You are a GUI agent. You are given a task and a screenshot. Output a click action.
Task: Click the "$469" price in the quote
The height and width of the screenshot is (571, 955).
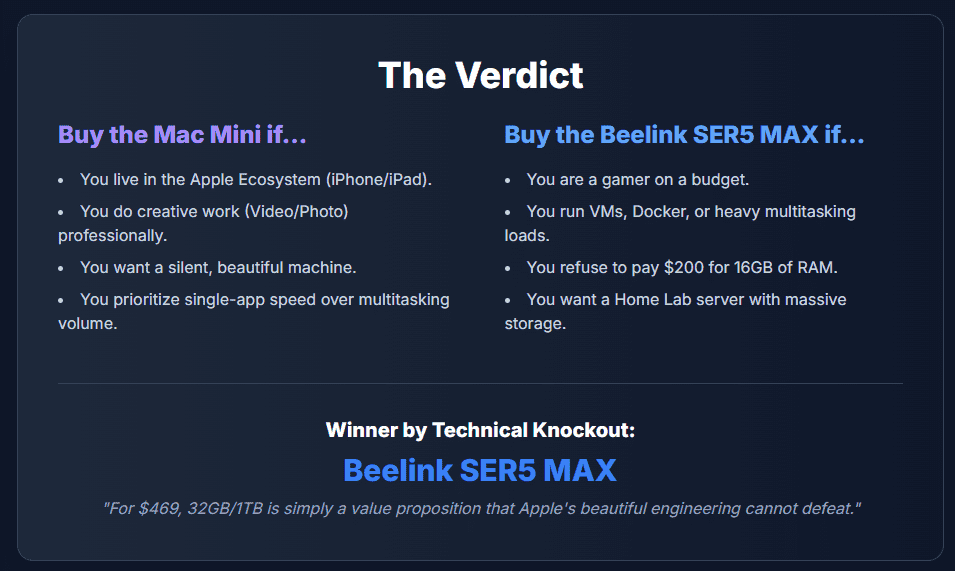[154, 509]
